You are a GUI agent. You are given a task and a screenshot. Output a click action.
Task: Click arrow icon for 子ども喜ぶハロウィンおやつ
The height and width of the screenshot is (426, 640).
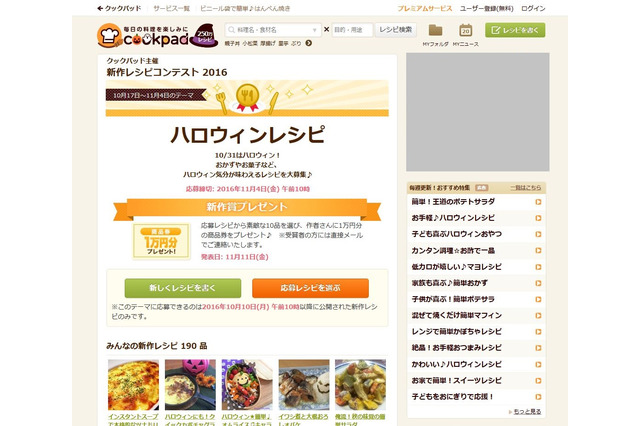click(538, 234)
